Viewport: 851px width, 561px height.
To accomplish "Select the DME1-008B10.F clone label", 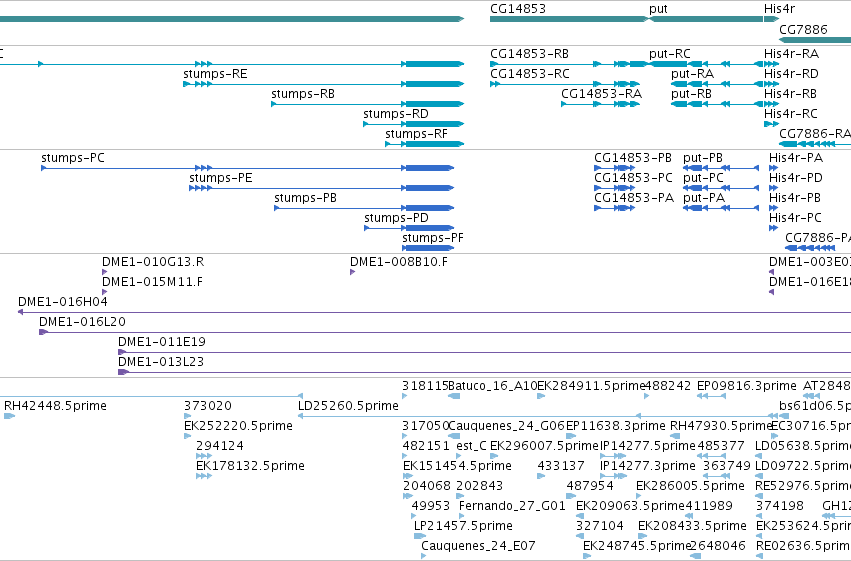I will pos(399,262).
